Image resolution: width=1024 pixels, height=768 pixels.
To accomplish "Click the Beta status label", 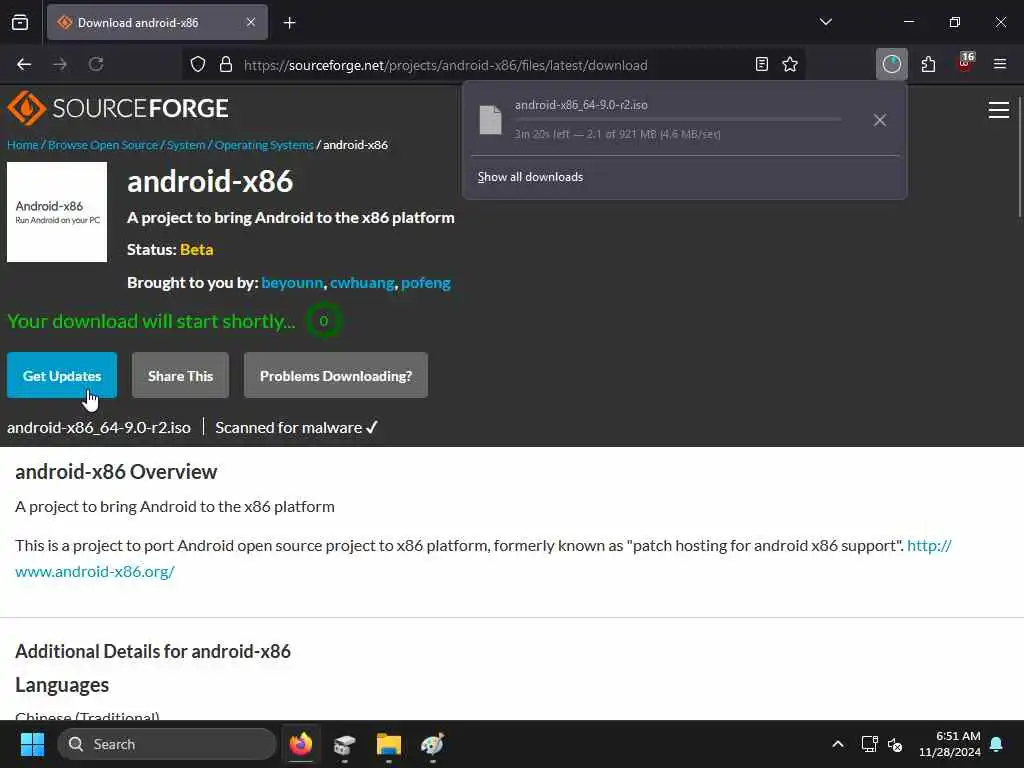I will click(x=197, y=249).
